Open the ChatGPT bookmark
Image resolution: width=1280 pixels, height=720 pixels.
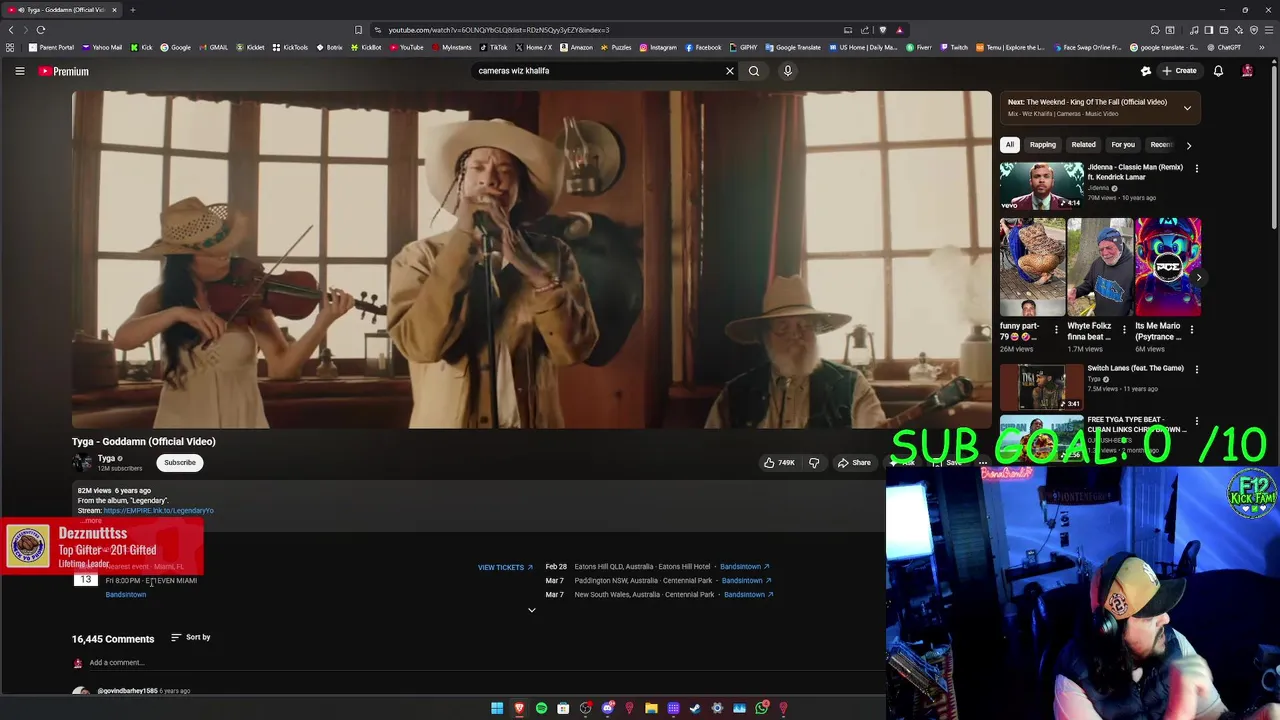pos(1224,47)
